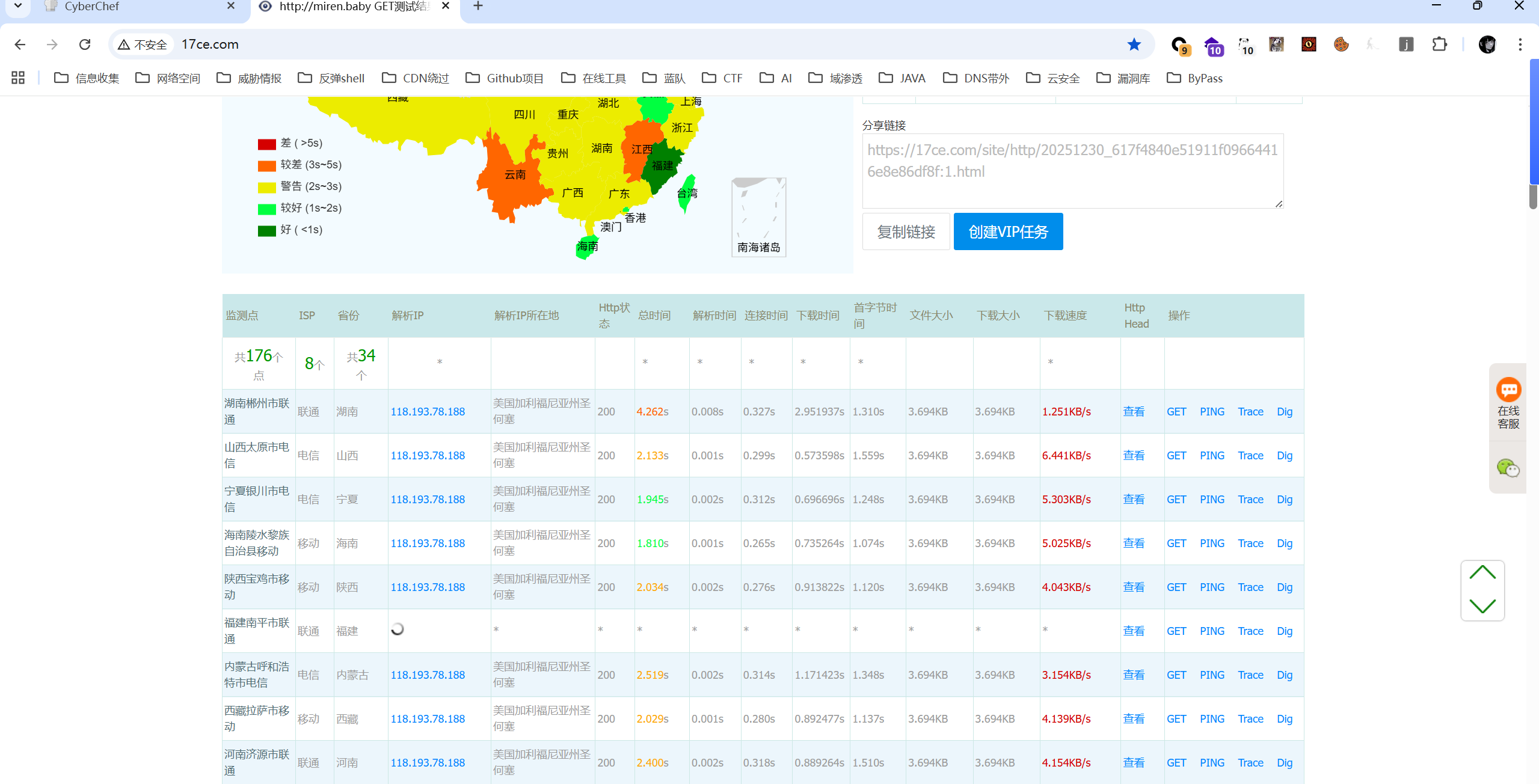
Task: Click the 不安全 site security indicator
Action: 143,44
